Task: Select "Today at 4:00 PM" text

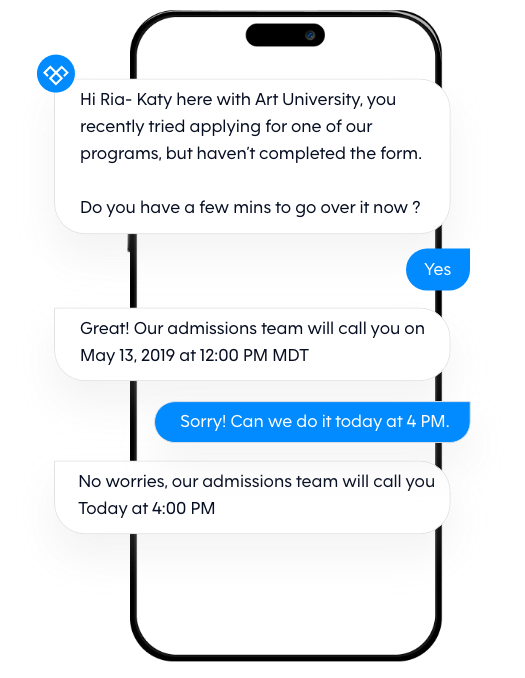Action: click(147, 508)
